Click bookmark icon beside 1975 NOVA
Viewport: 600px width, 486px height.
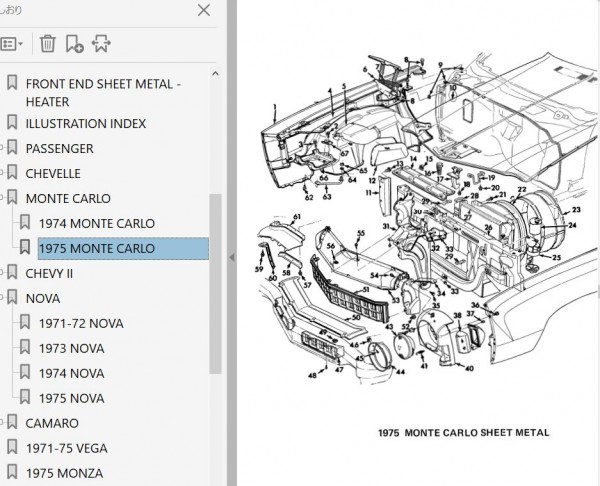tap(25, 397)
